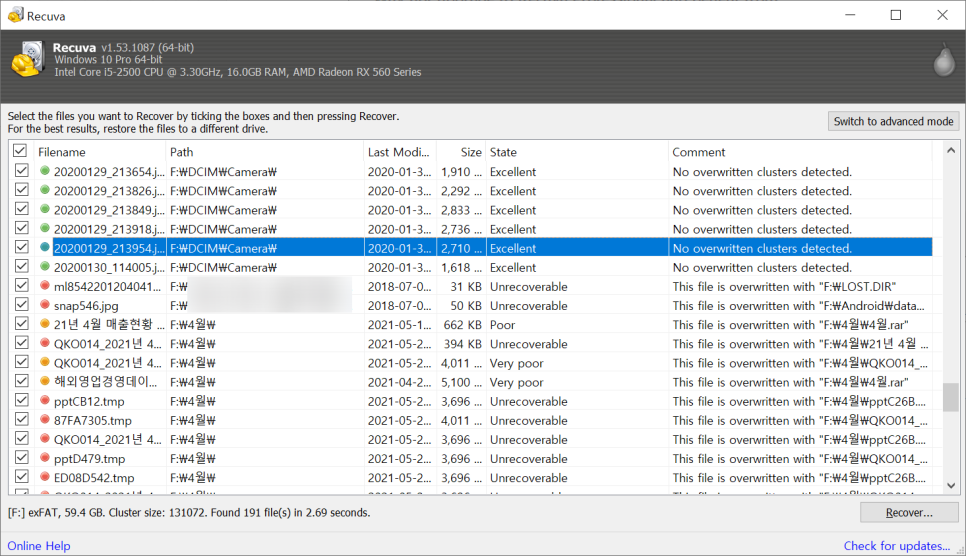Viewport: 966px width, 556px height.
Task: Open the Online Help link
Action: coord(39,546)
